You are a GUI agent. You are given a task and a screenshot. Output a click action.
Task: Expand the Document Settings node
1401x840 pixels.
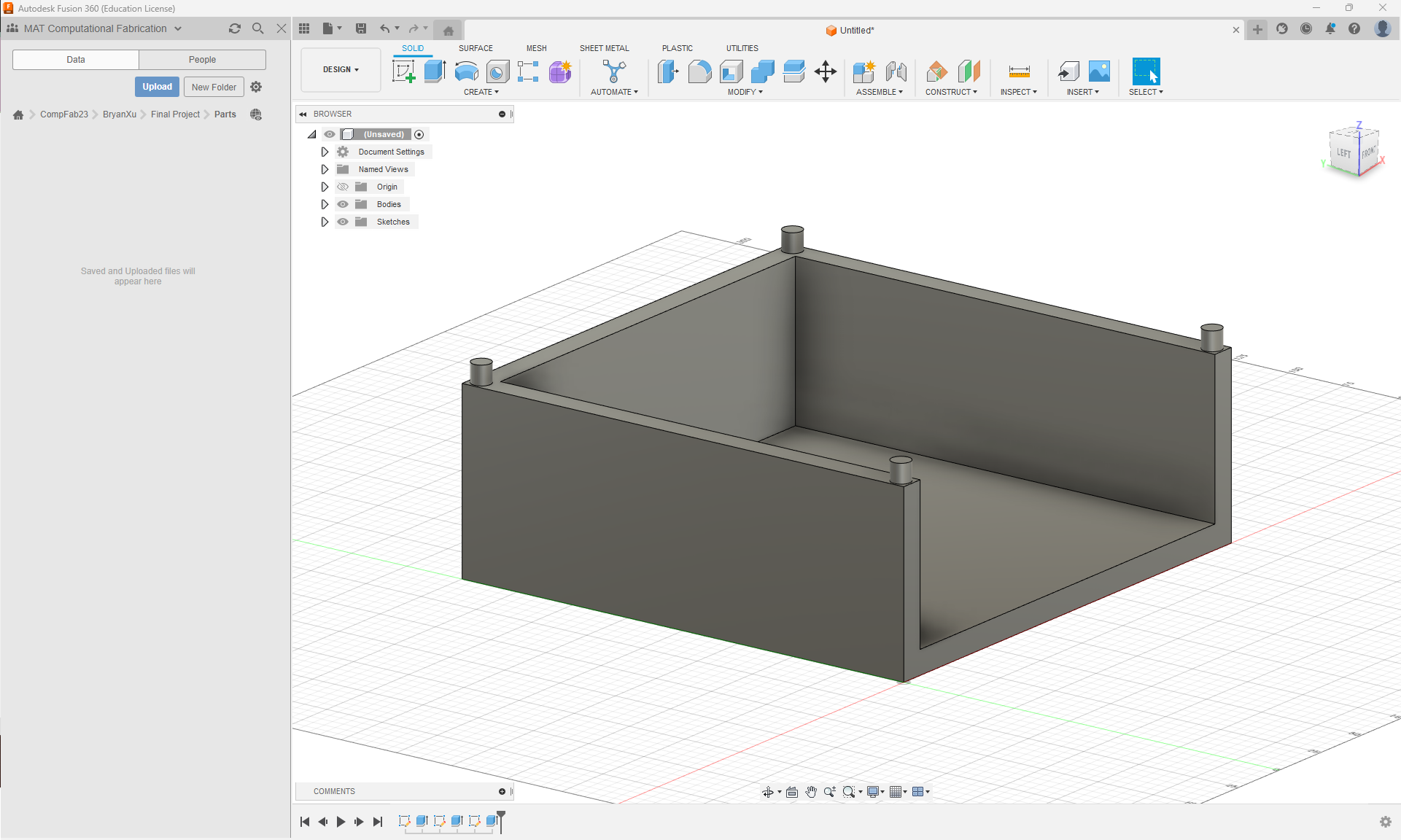pos(325,152)
